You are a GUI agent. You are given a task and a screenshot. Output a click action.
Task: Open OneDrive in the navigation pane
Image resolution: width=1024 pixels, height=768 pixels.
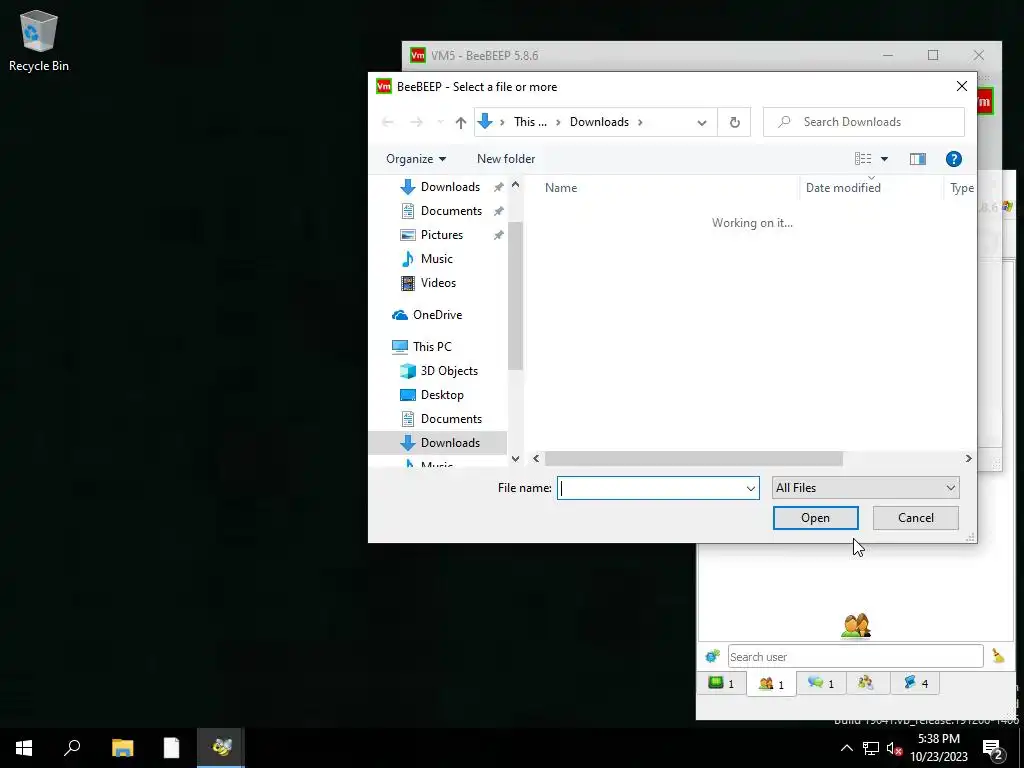click(x=437, y=315)
